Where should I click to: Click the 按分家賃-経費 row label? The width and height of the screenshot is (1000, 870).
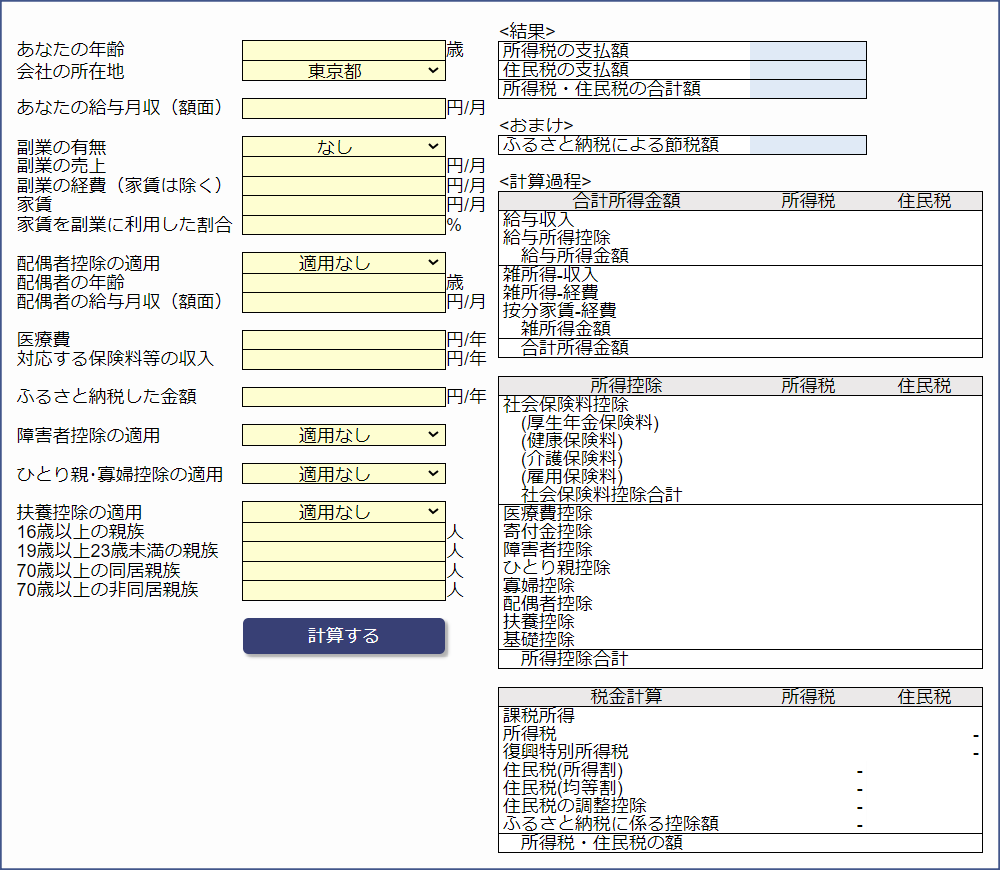click(x=559, y=311)
